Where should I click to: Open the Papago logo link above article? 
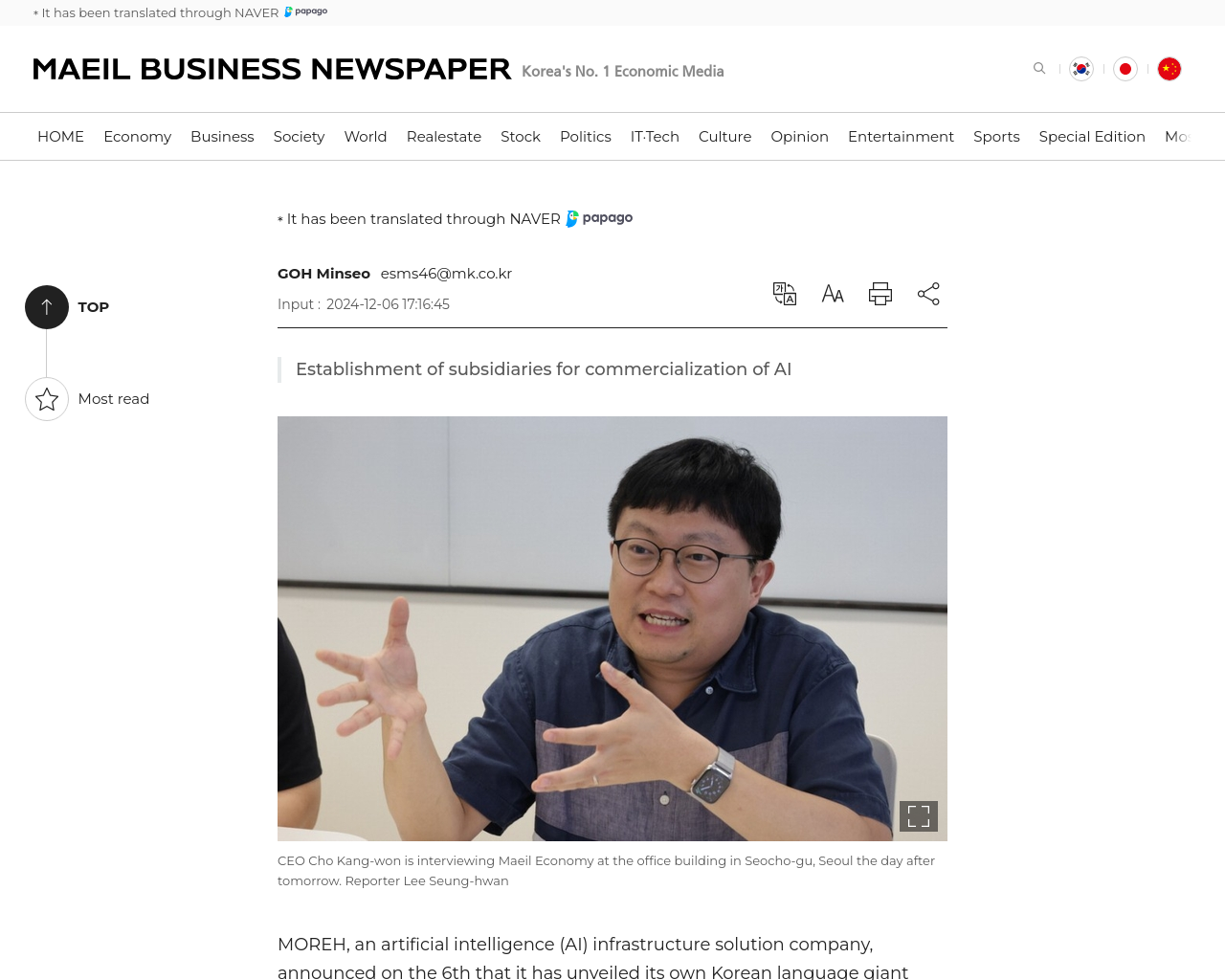tap(599, 218)
